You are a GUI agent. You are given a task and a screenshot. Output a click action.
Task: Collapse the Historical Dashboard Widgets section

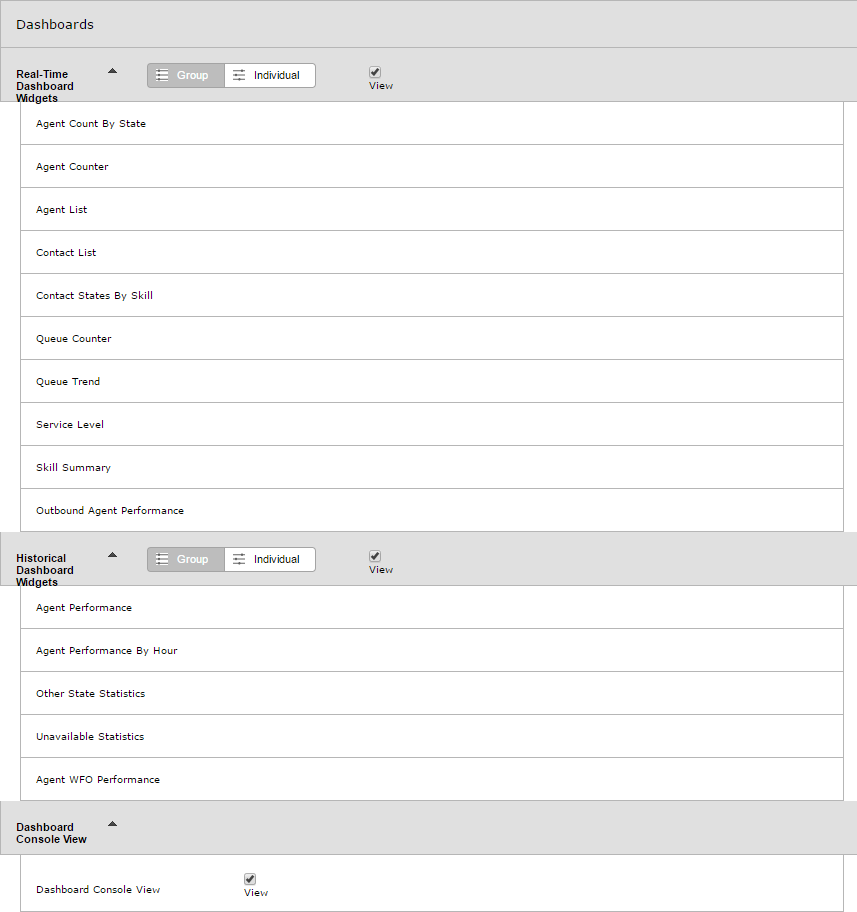(x=113, y=555)
